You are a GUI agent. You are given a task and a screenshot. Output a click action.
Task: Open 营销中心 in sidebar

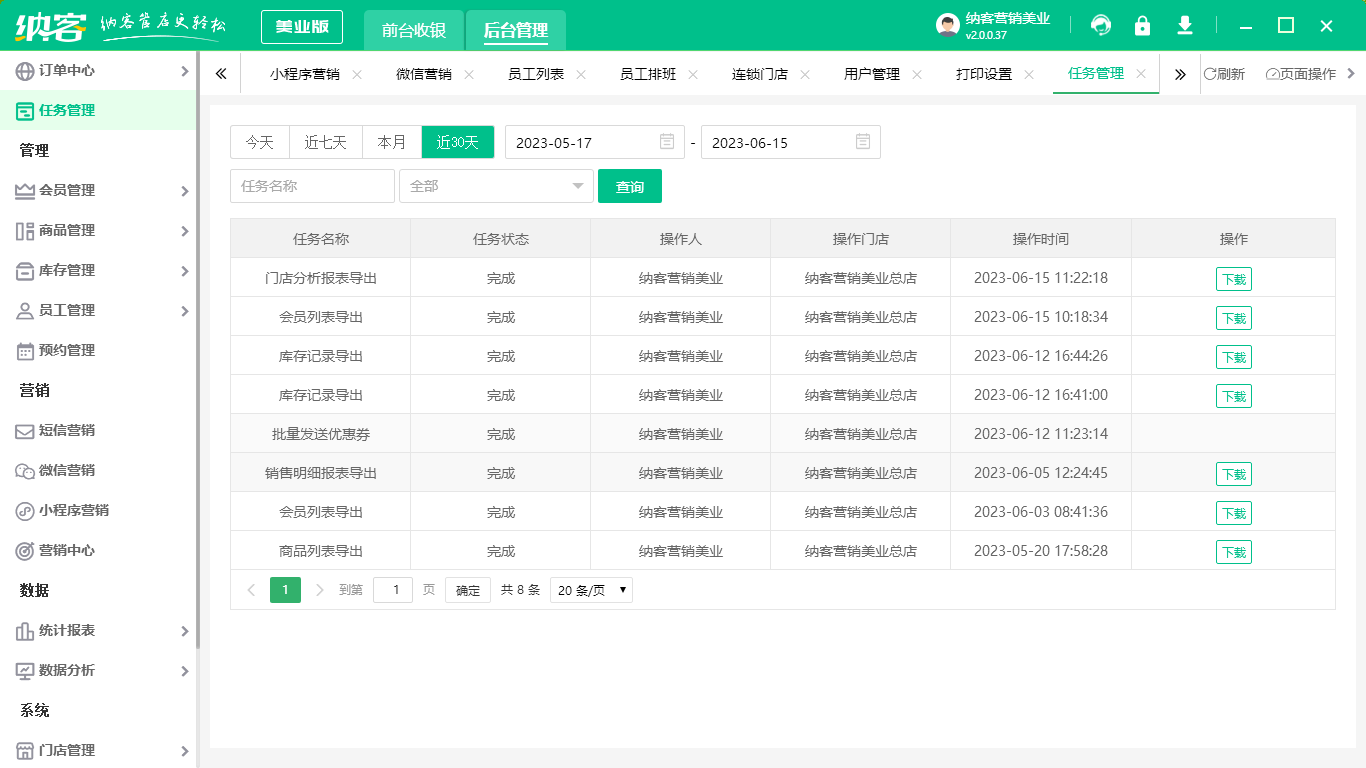pyautogui.click(x=98, y=550)
